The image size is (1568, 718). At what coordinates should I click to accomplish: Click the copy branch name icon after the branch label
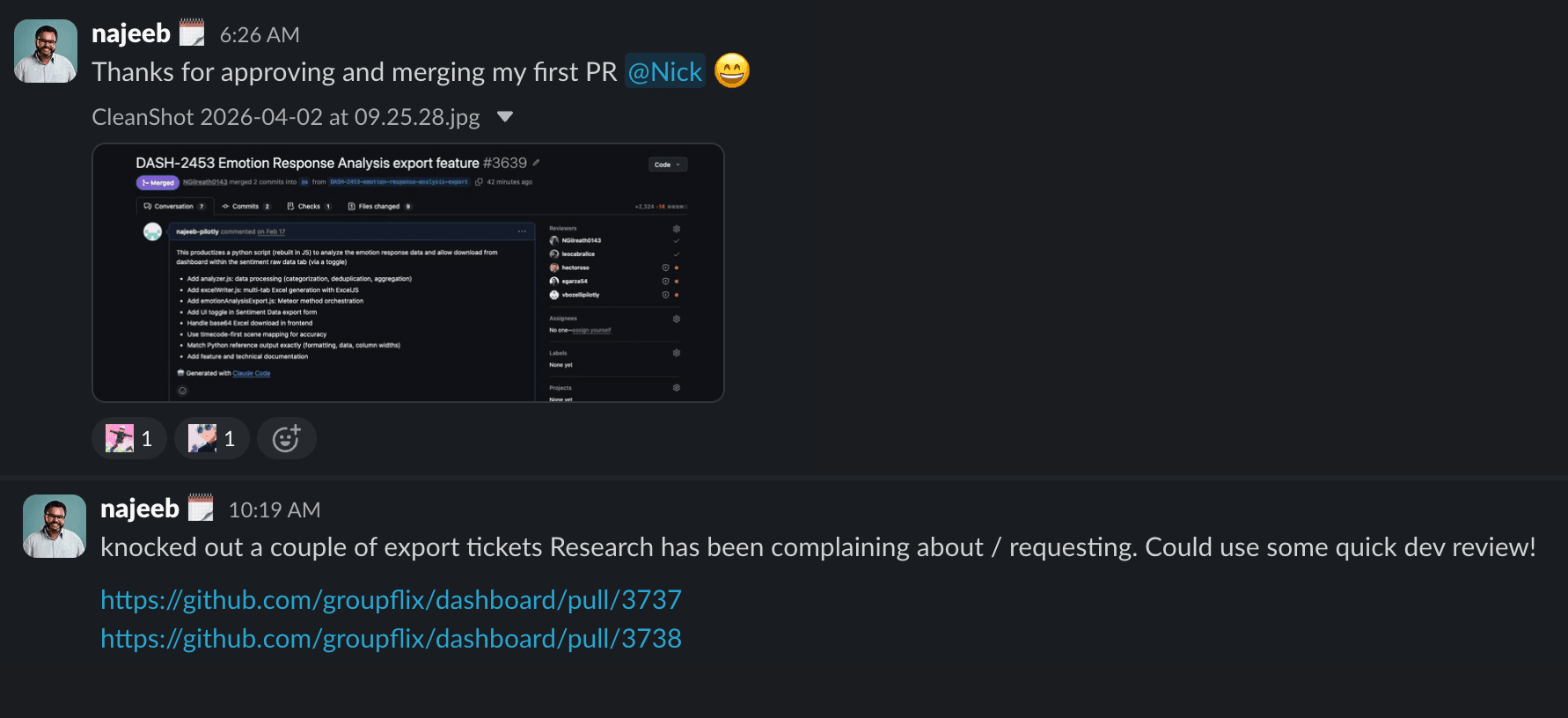pos(479,182)
